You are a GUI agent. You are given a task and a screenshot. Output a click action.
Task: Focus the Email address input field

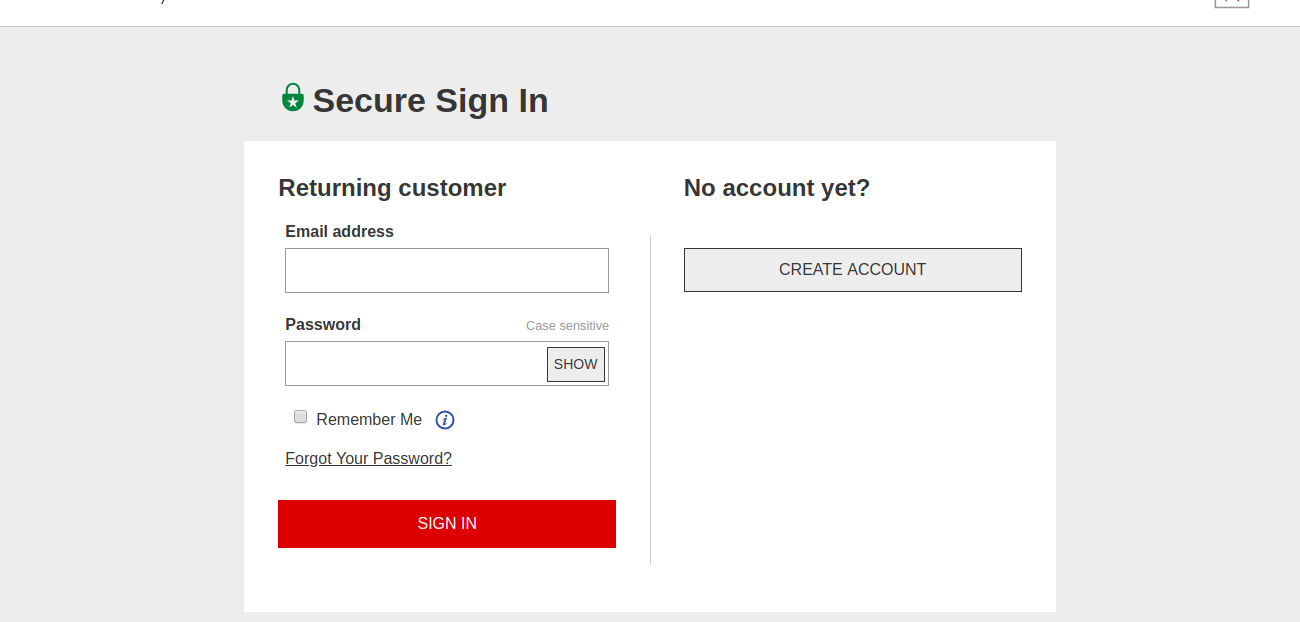click(x=446, y=270)
